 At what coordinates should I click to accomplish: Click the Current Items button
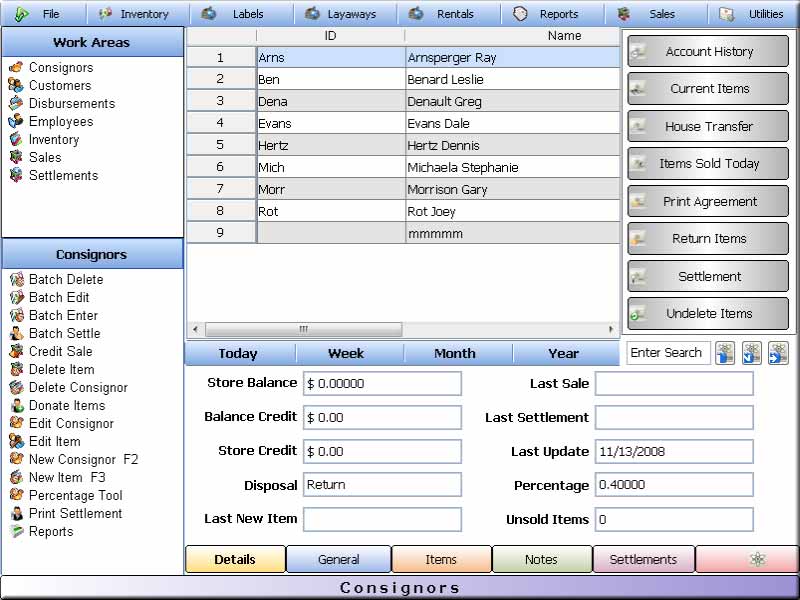pyautogui.click(x=708, y=88)
